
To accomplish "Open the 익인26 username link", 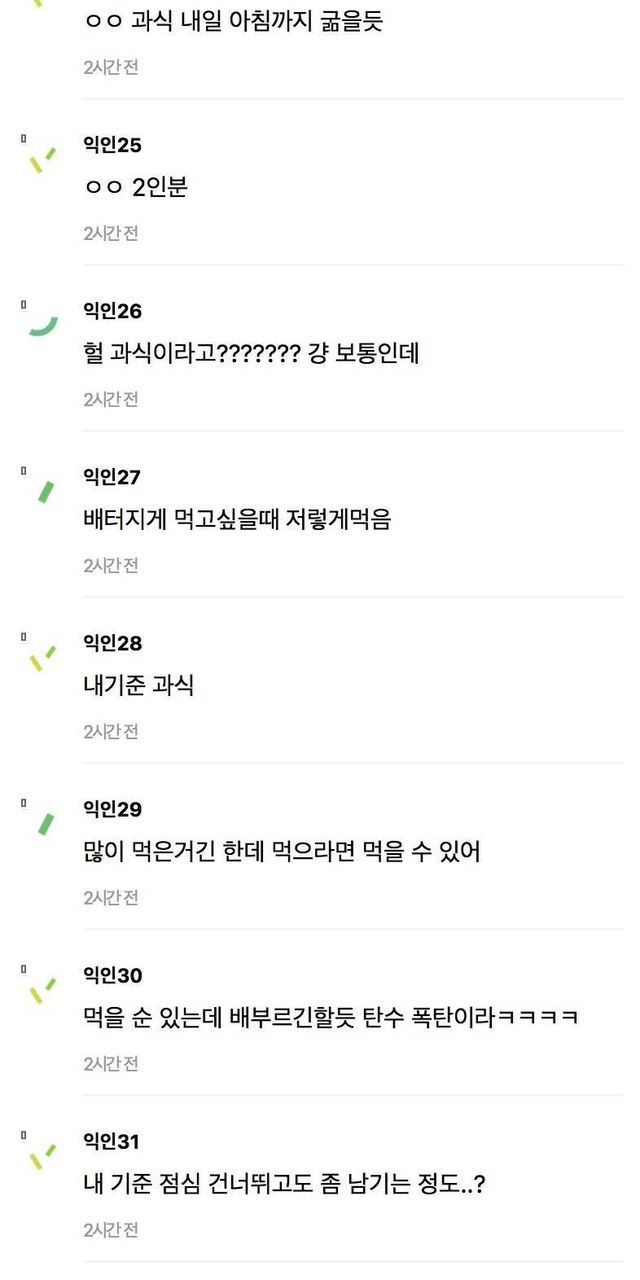I will (112, 312).
